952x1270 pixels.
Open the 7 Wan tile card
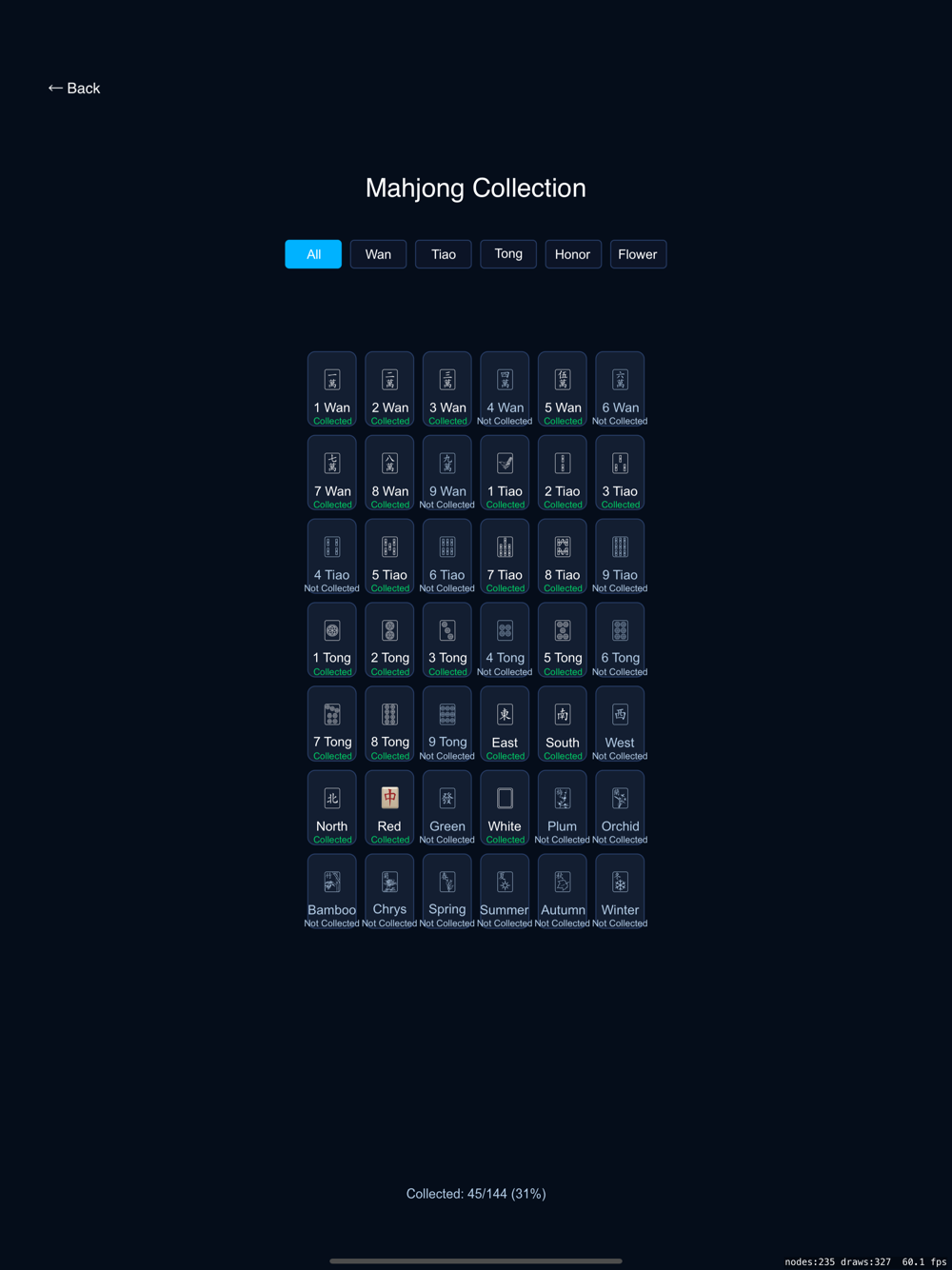click(332, 473)
